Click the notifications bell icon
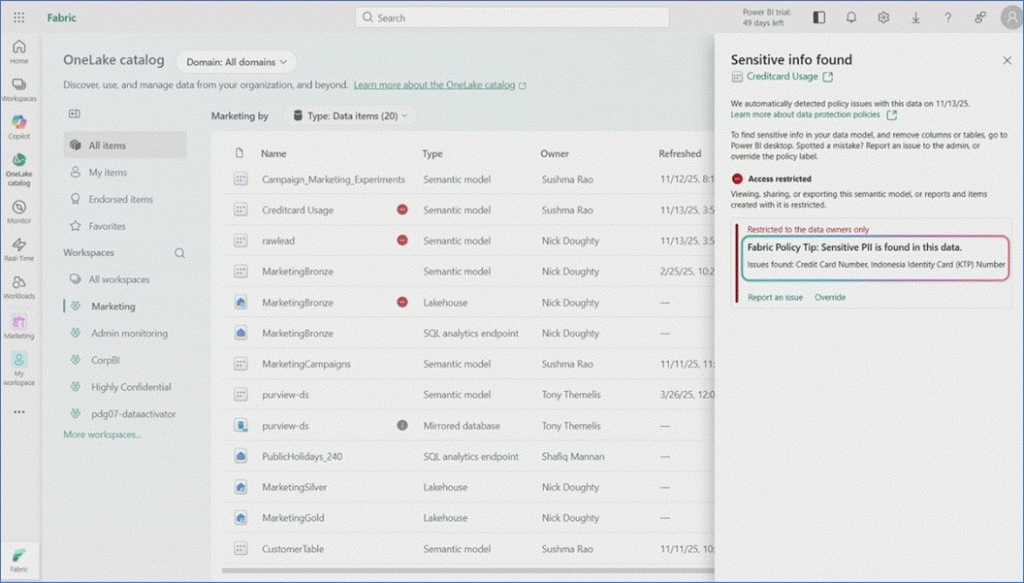1024x583 pixels. pos(851,17)
